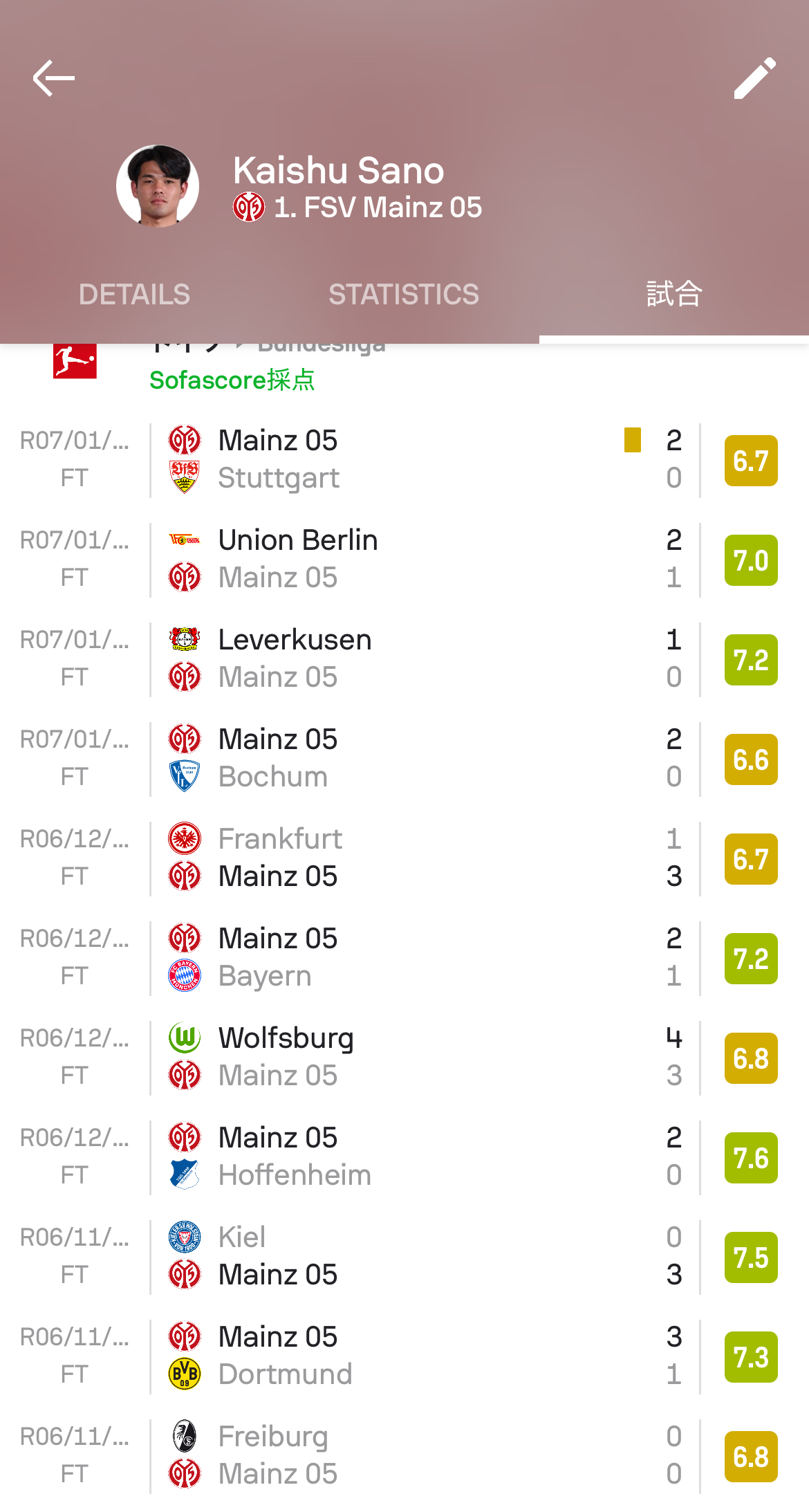This screenshot has width=809, height=1512.
Task: Tap the Union Berlin club logo
Action: (185, 540)
